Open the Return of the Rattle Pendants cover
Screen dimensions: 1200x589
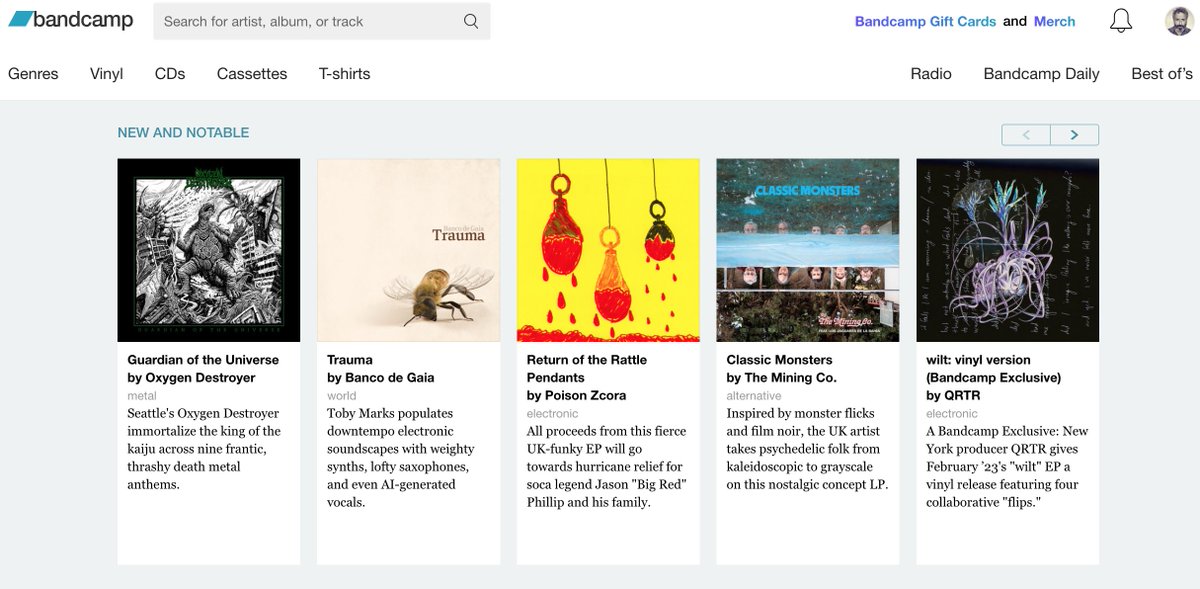(x=608, y=250)
